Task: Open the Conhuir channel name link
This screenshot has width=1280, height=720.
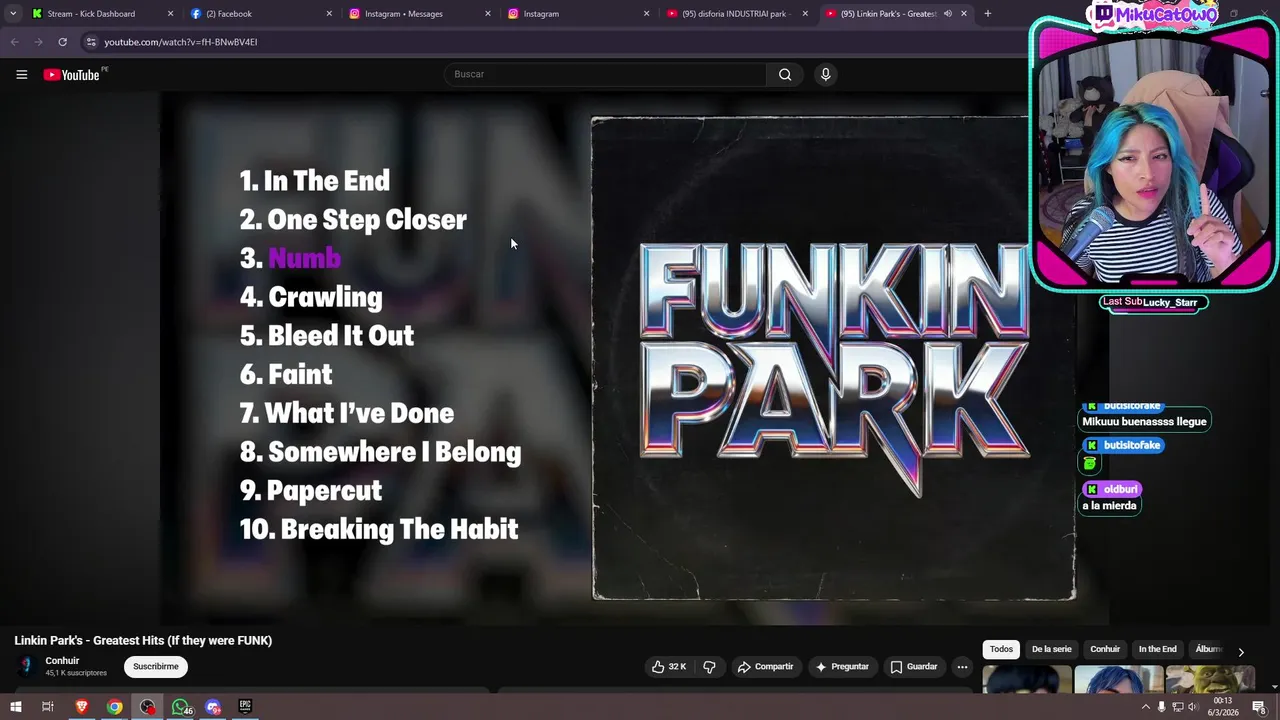Action: pos(62,661)
